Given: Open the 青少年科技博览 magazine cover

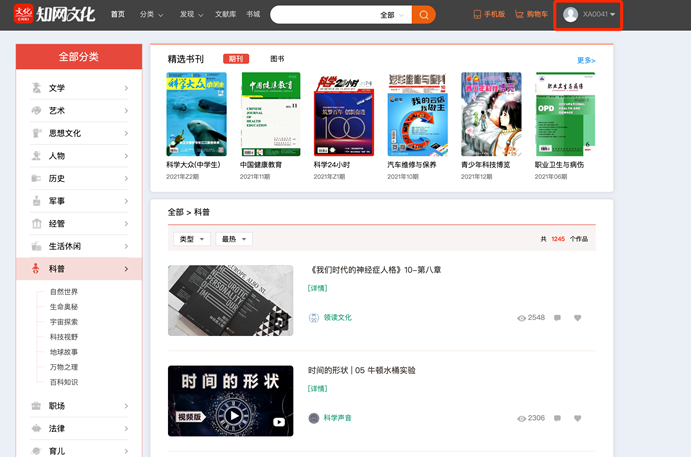Looking at the screenshot, I should (x=491, y=114).
